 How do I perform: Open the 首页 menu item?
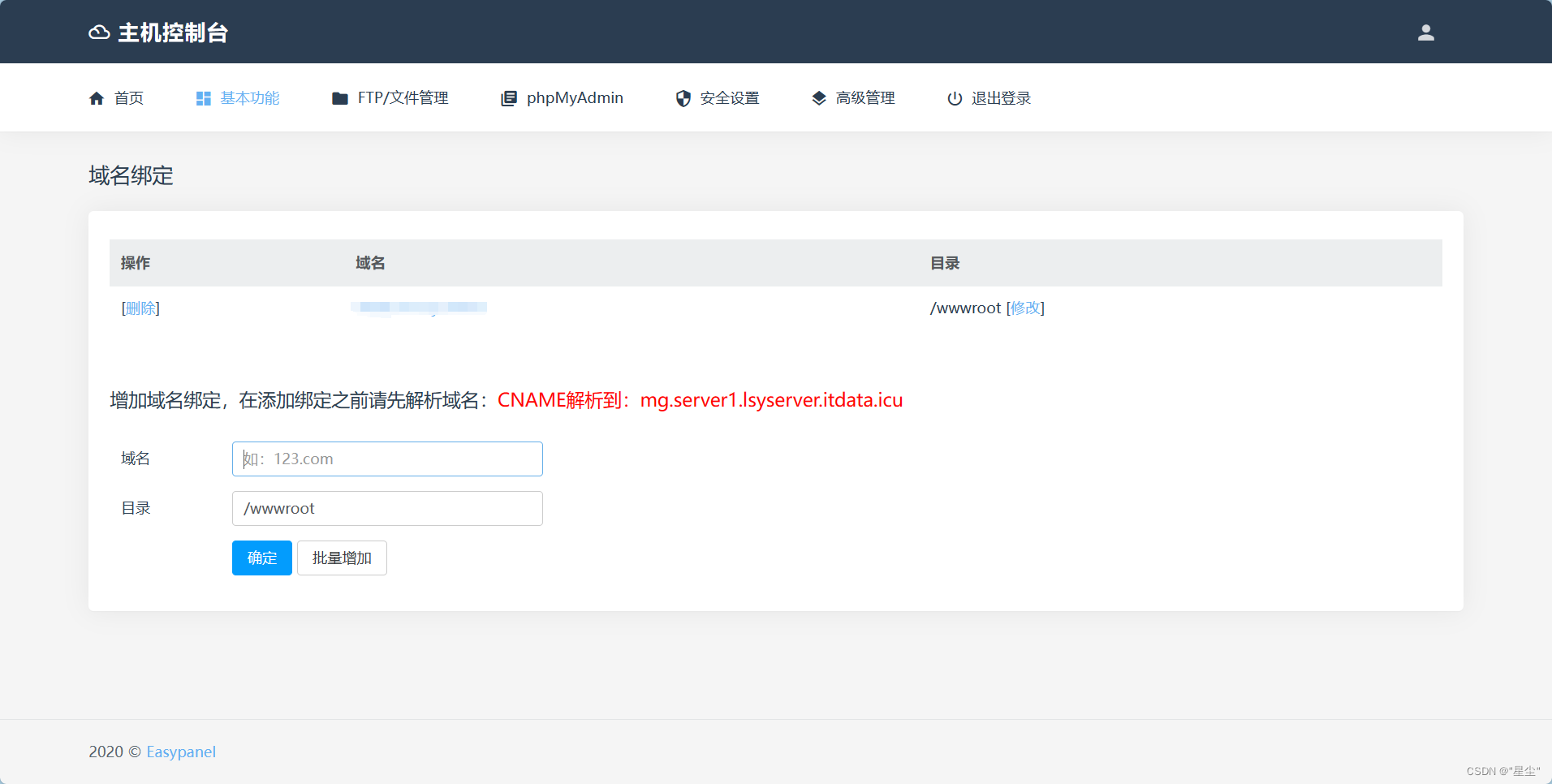[129, 98]
